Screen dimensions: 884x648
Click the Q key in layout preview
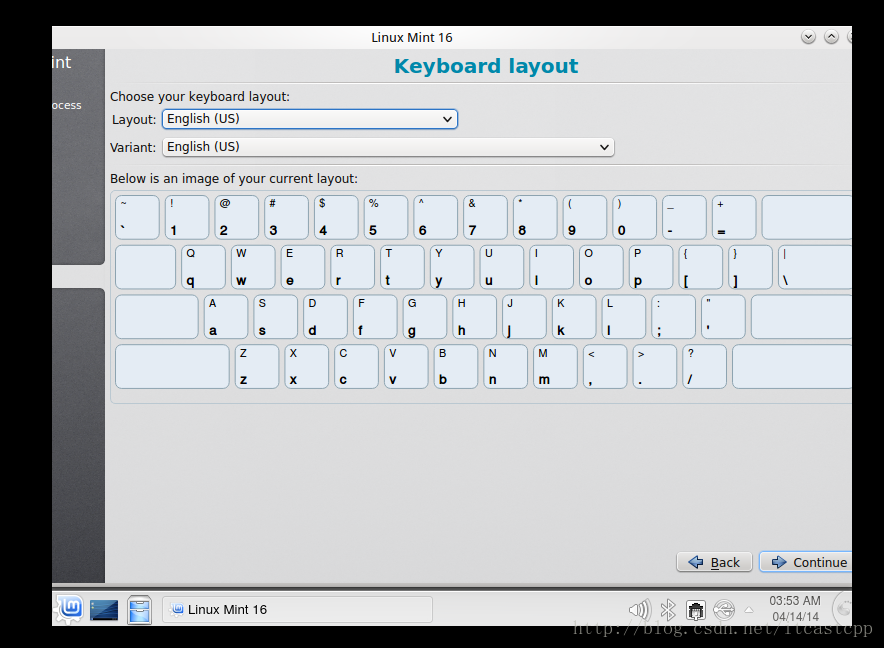[204, 267]
